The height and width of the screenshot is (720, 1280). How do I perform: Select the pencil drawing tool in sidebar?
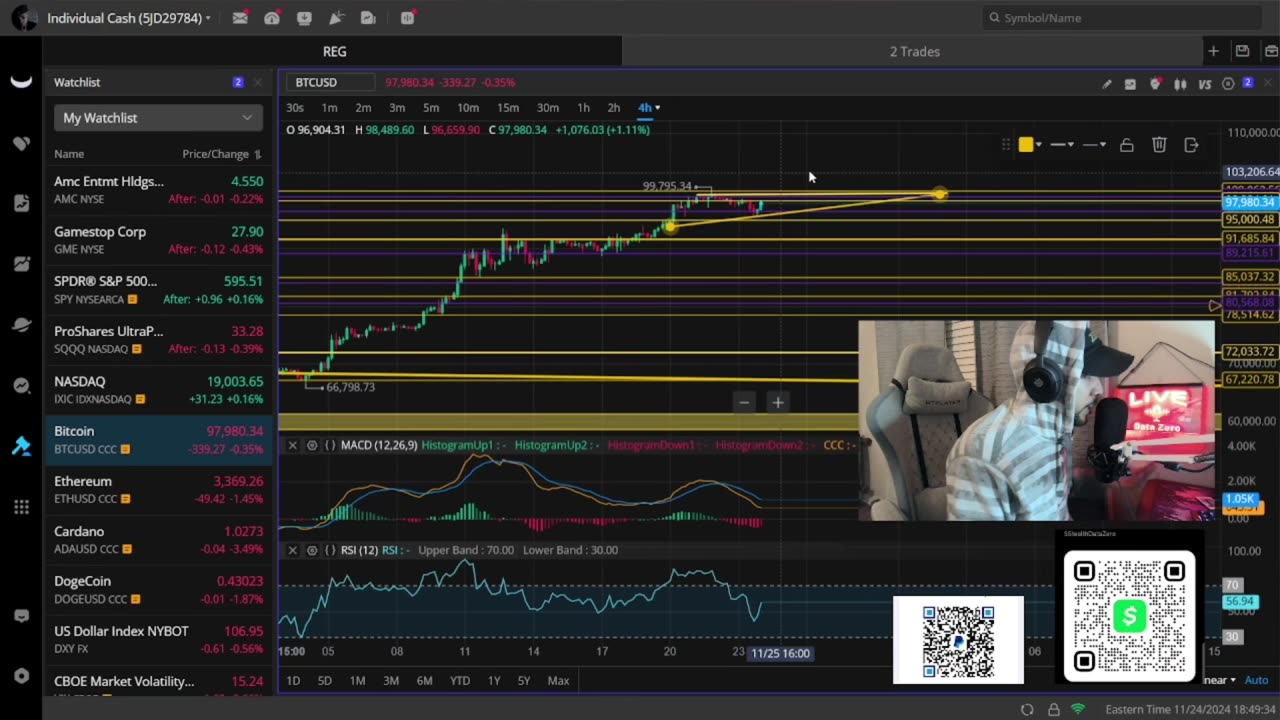(x=21, y=446)
